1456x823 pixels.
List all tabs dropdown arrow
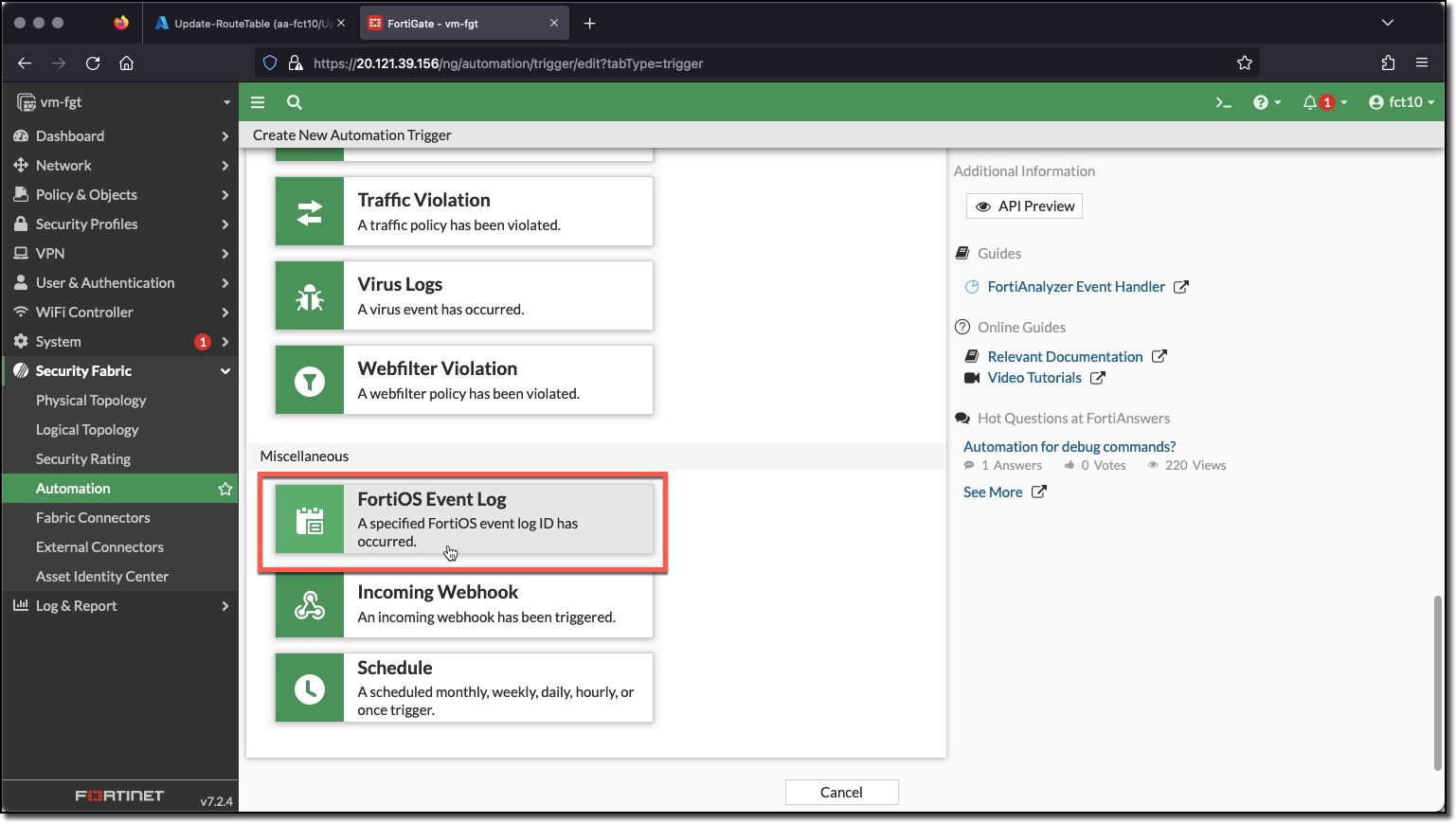1388,23
